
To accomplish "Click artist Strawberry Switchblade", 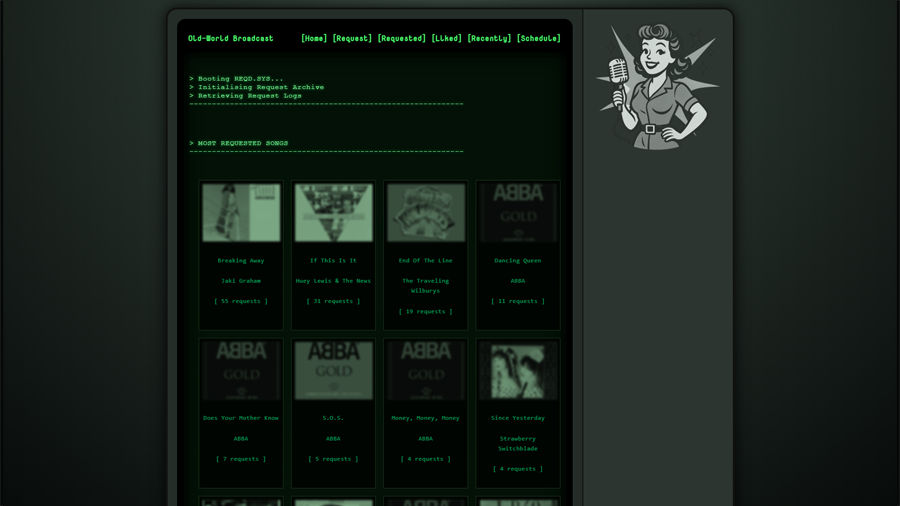I will point(518,443).
